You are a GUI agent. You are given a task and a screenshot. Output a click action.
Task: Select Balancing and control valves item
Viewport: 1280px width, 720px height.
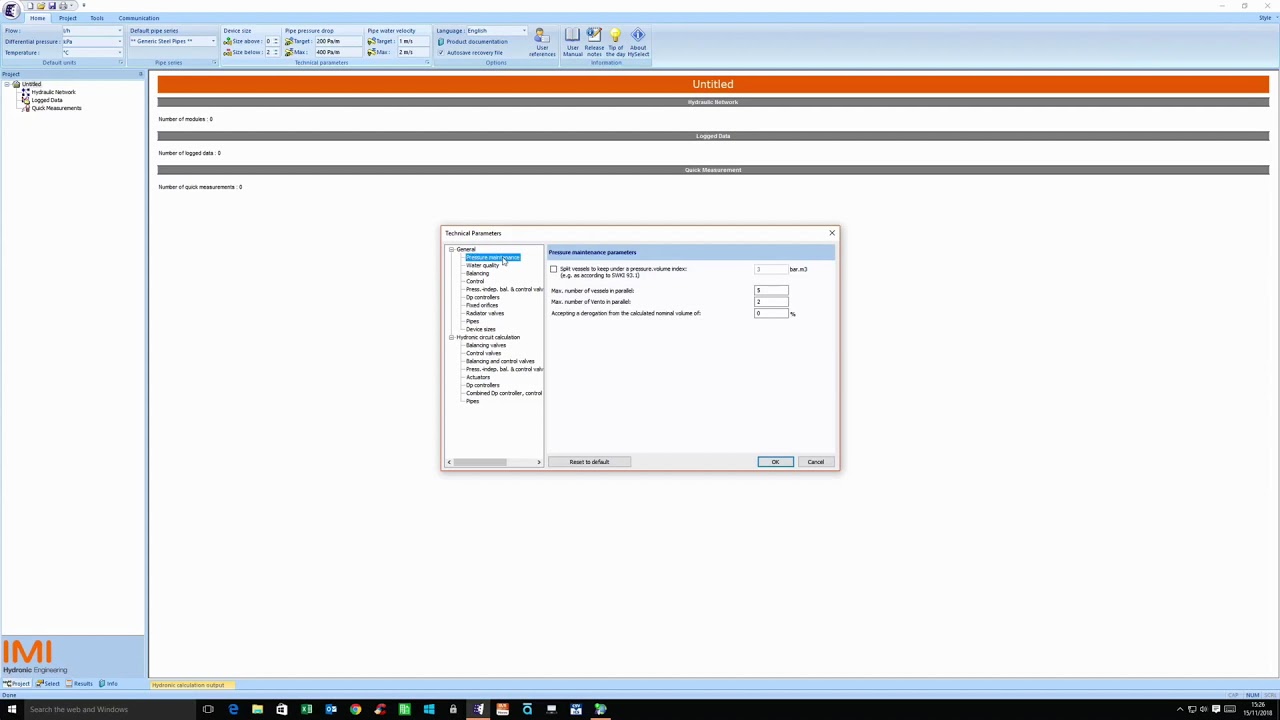click(500, 361)
